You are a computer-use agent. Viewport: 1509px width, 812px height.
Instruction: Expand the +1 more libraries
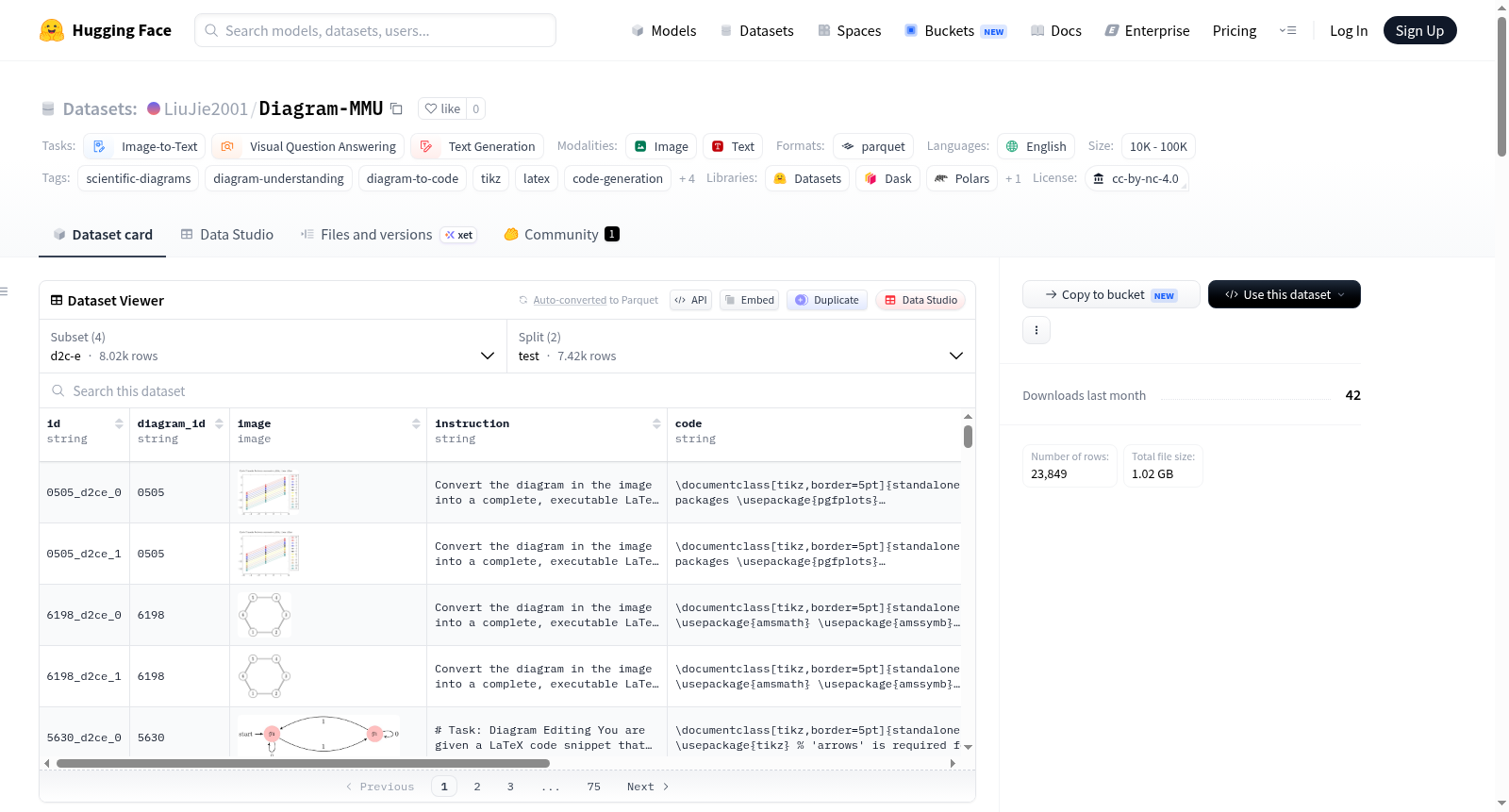tap(1013, 178)
